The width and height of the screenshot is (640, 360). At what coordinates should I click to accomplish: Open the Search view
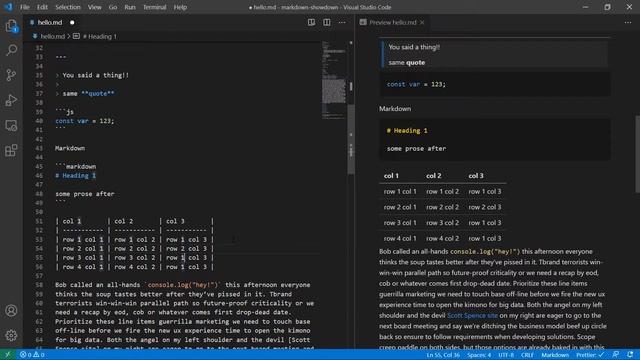click(11, 50)
